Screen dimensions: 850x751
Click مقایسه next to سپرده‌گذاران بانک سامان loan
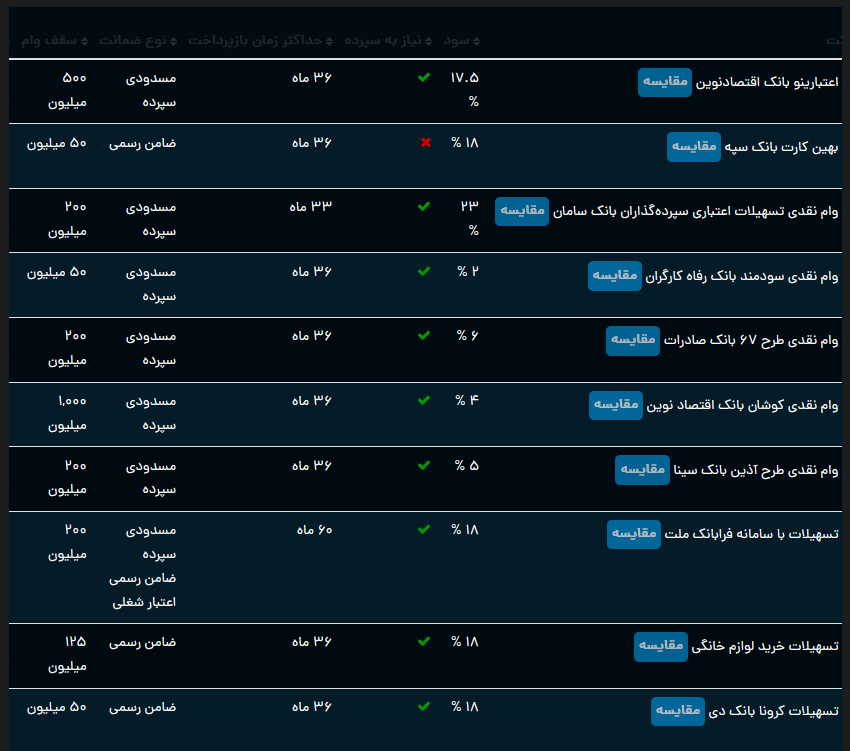(x=521, y=211)
